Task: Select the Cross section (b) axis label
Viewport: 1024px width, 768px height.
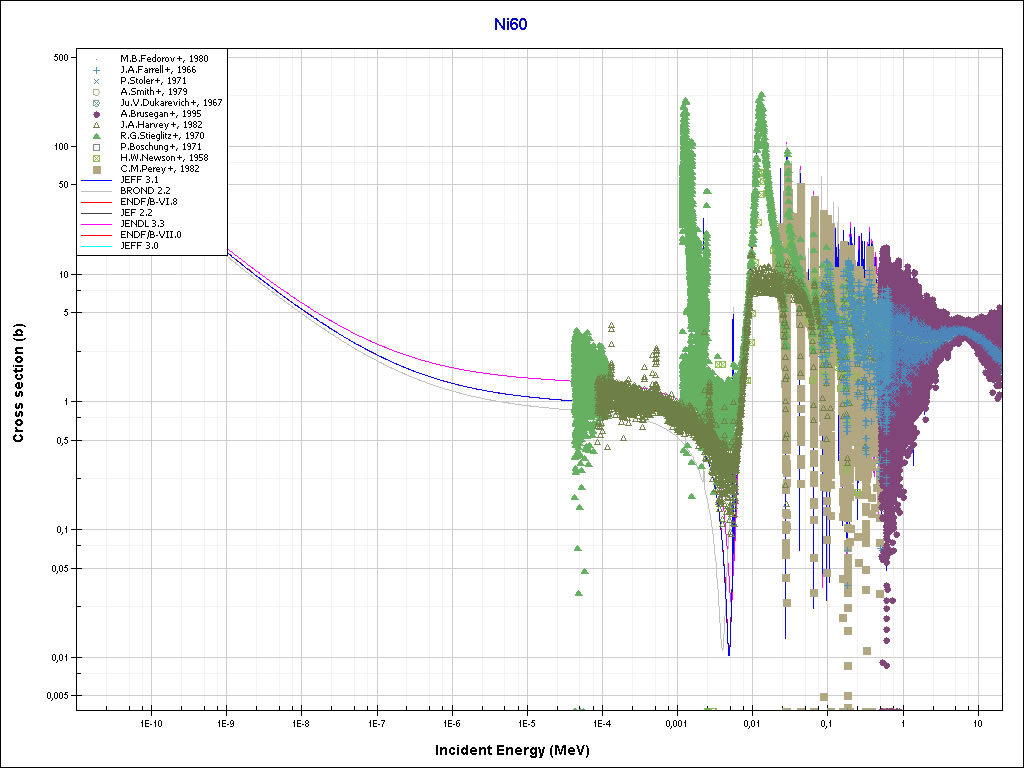Action: 19,382
